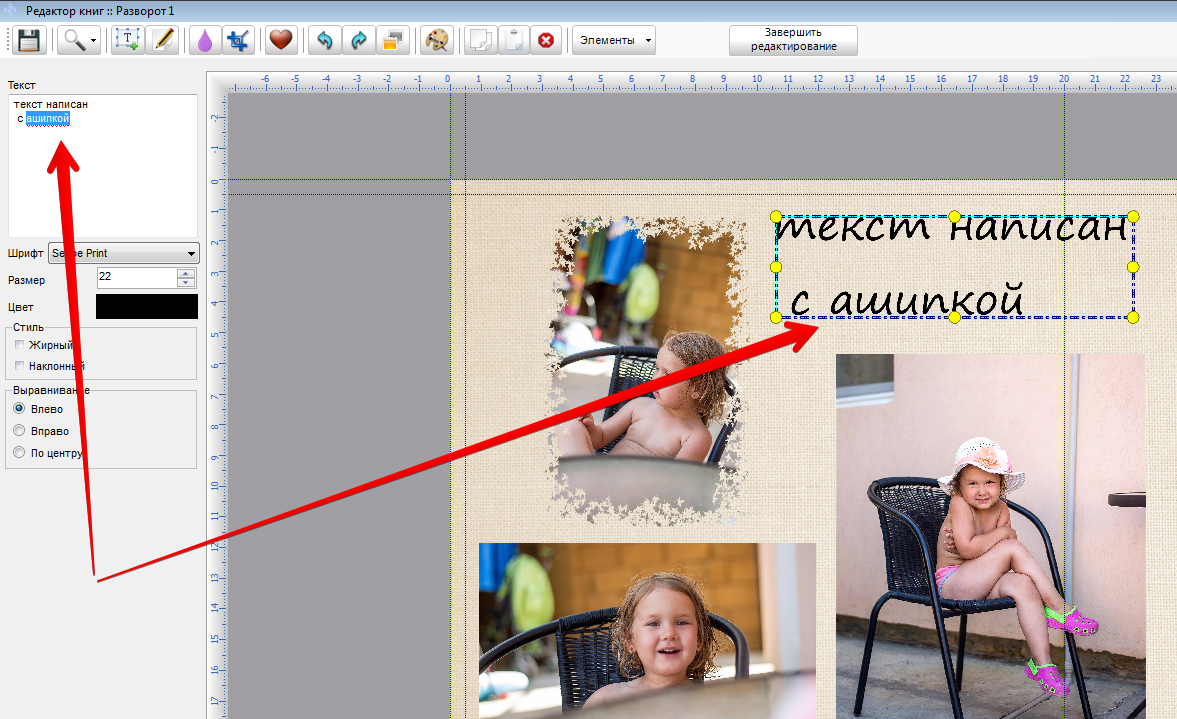
Task: Expand the Элементы dropdown menu
Action: coord(614,40)
